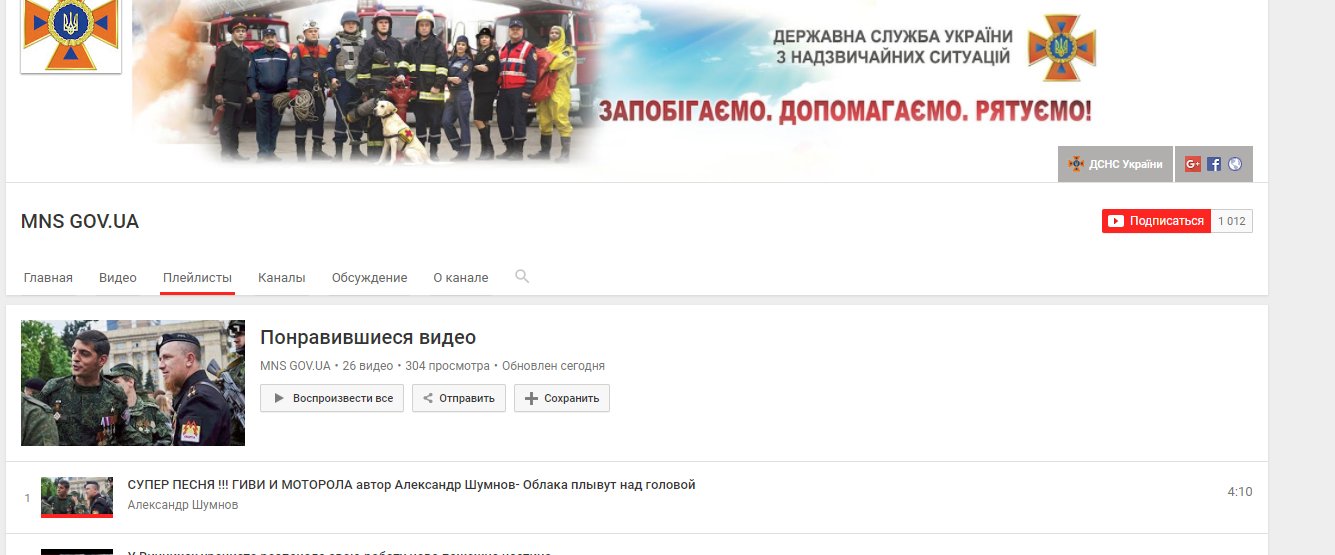Save the playlist with Сохранить
The image size is (1335, 555).
562,398
